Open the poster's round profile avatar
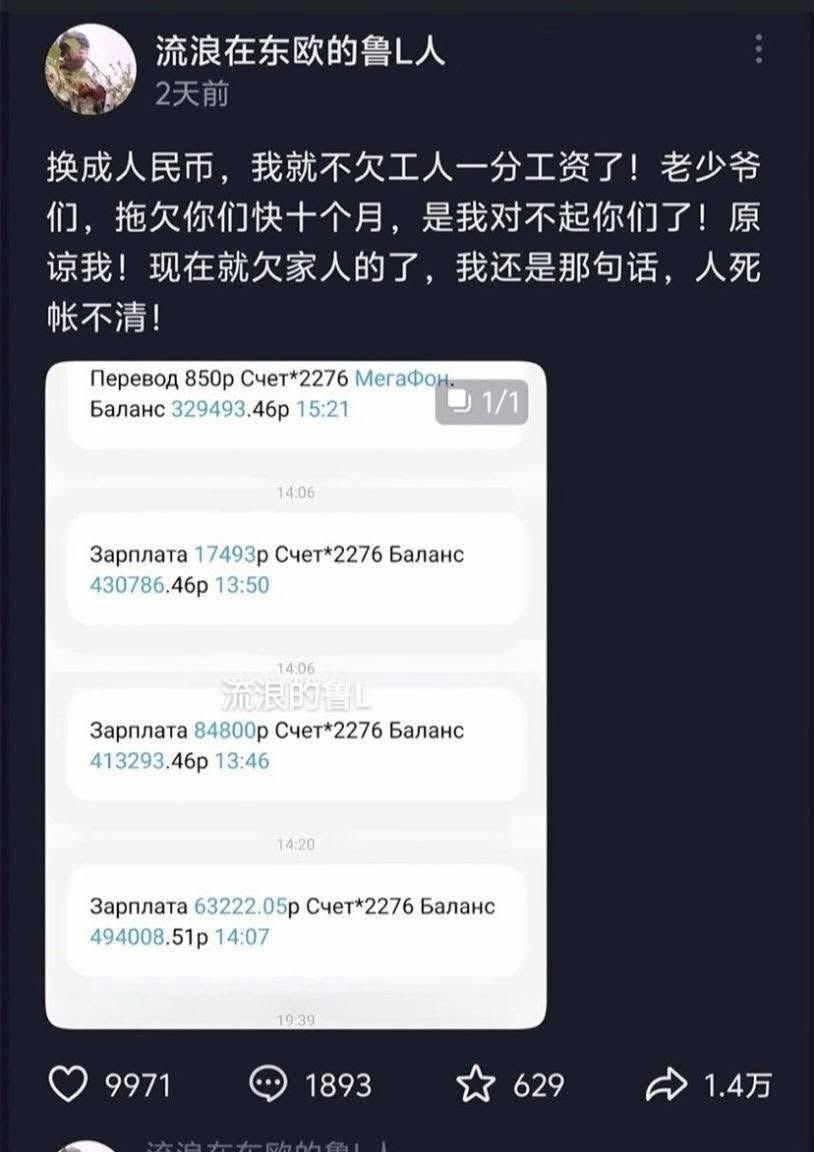The width and height of the screenshot is (814, 1152). [x=90, y=69]
